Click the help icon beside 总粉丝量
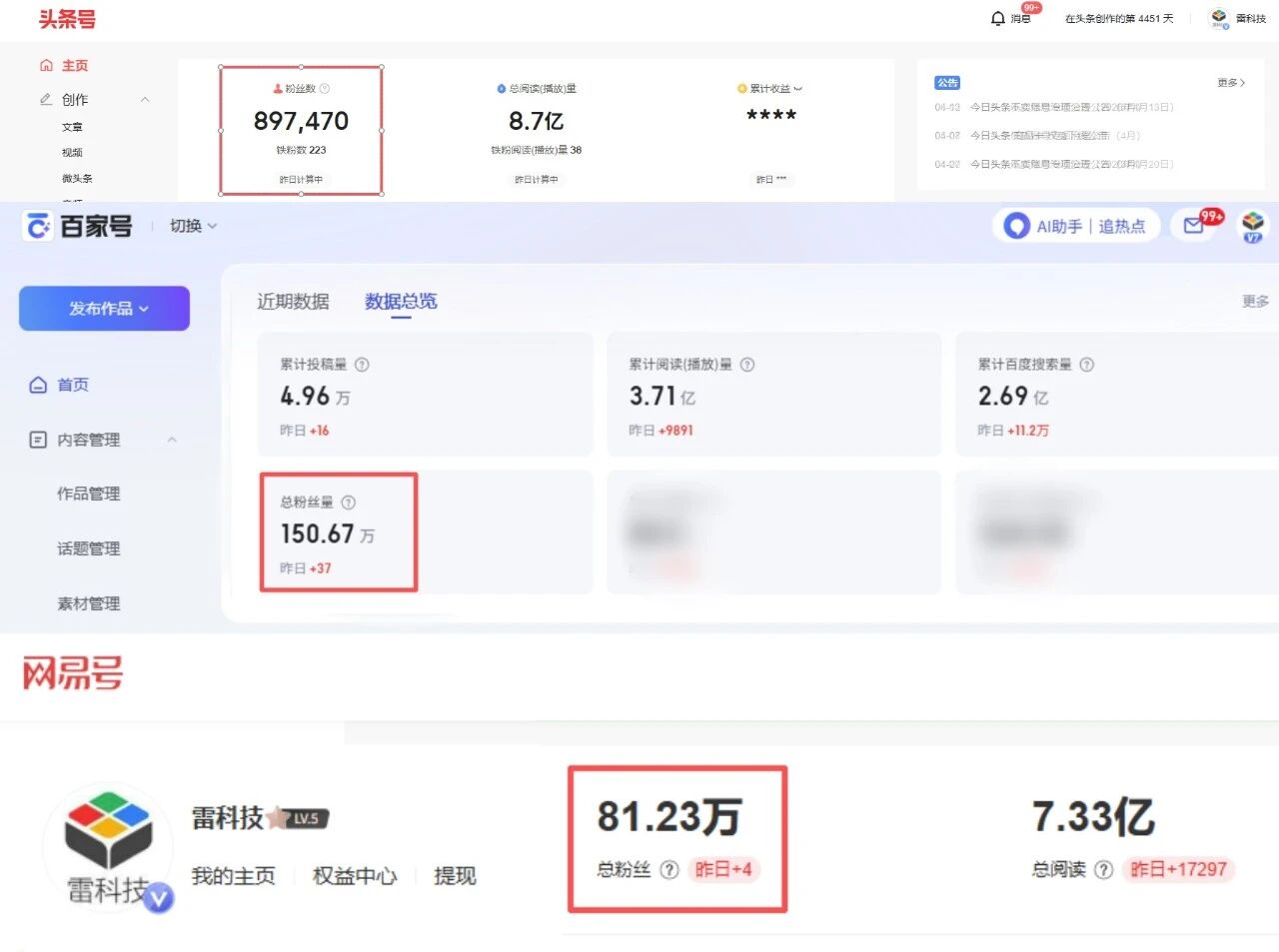Viewport: 1279px width, 952px height. click(x=348, y=502)
